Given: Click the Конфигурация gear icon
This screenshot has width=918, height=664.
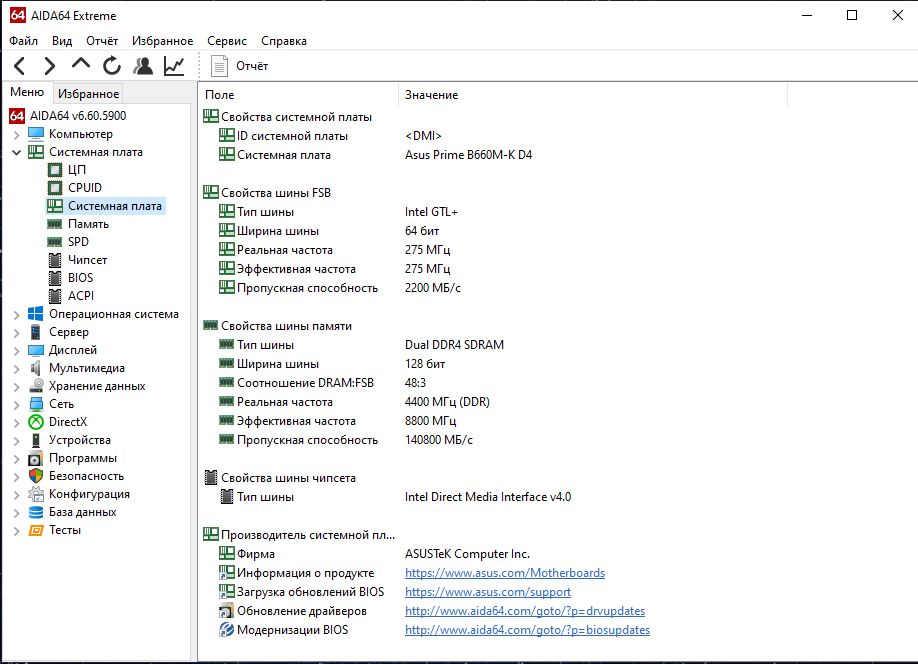Looking at the screenshot, I should [36, 494].
